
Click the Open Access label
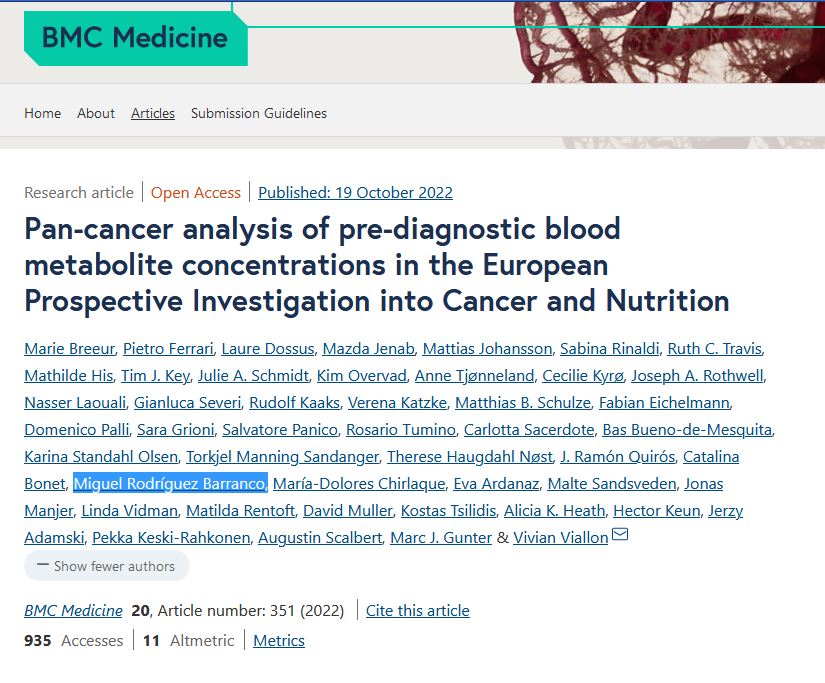[x=196, y=192]
